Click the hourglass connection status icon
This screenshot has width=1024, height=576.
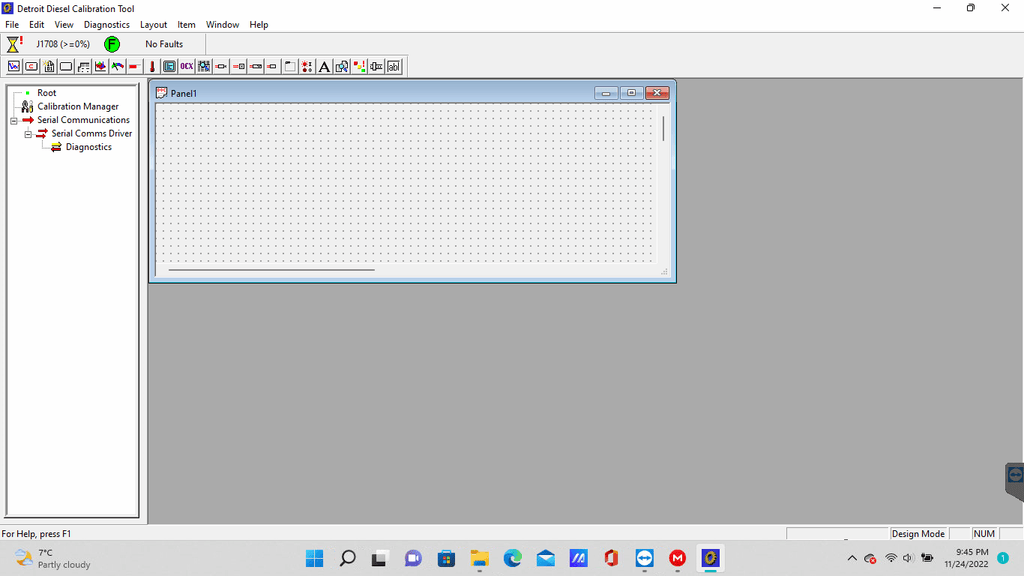pyautogui.click(x=14, y=44)
